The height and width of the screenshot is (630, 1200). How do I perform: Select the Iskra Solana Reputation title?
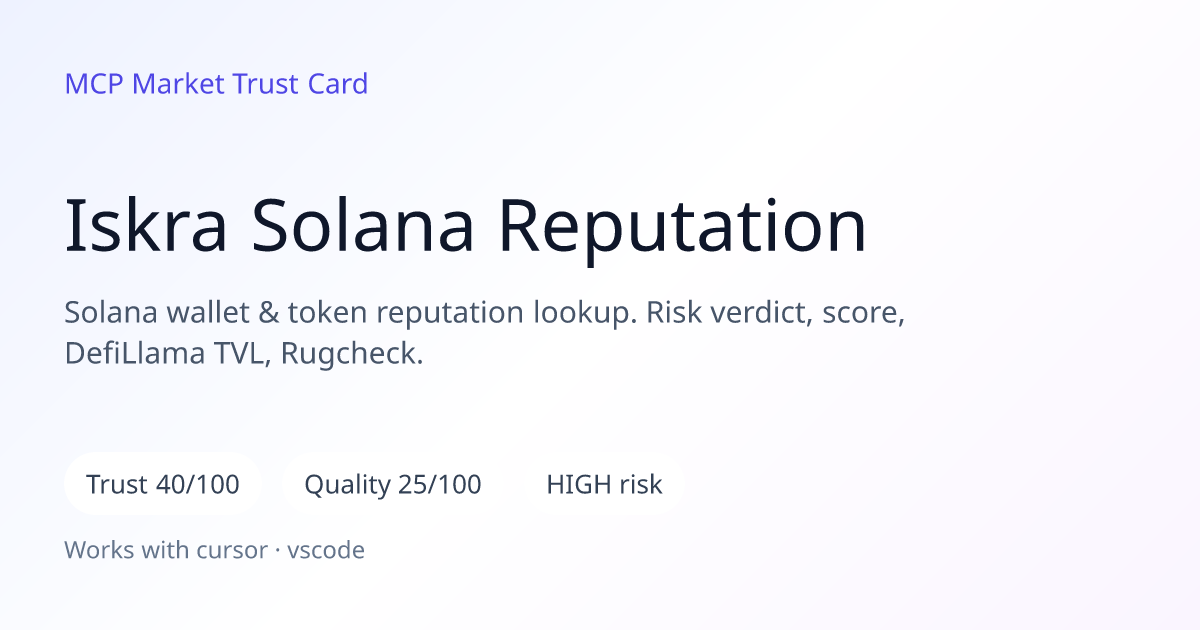click(x=466, y=227)
